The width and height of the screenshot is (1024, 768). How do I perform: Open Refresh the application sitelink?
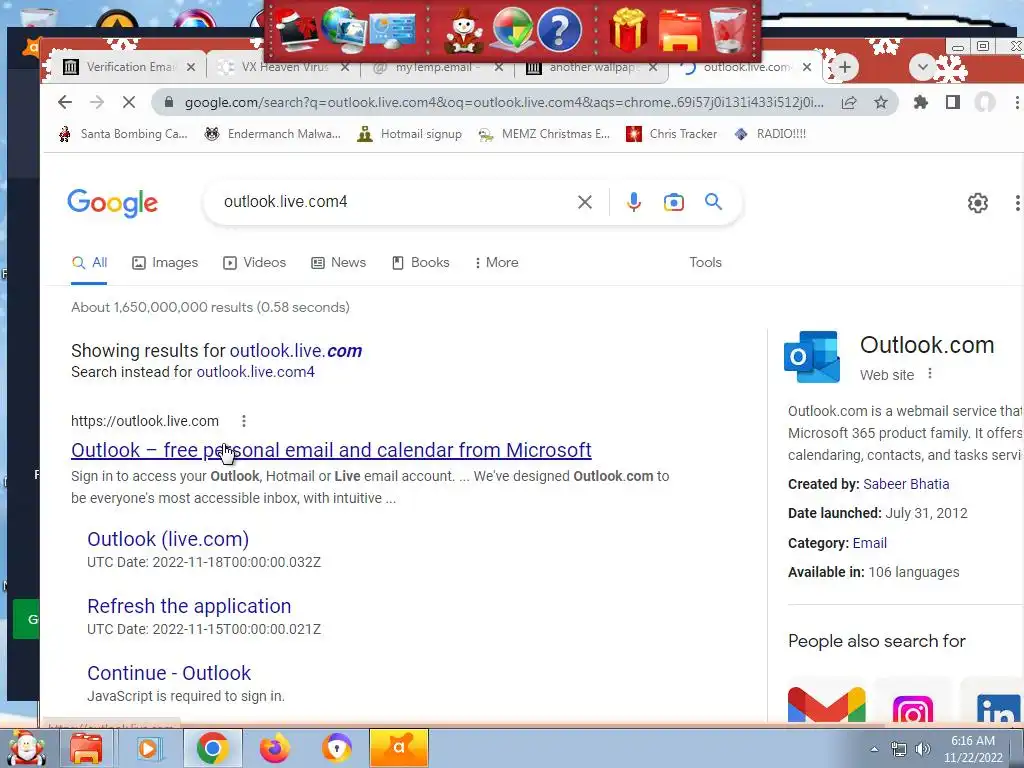[x=189, y=606]
